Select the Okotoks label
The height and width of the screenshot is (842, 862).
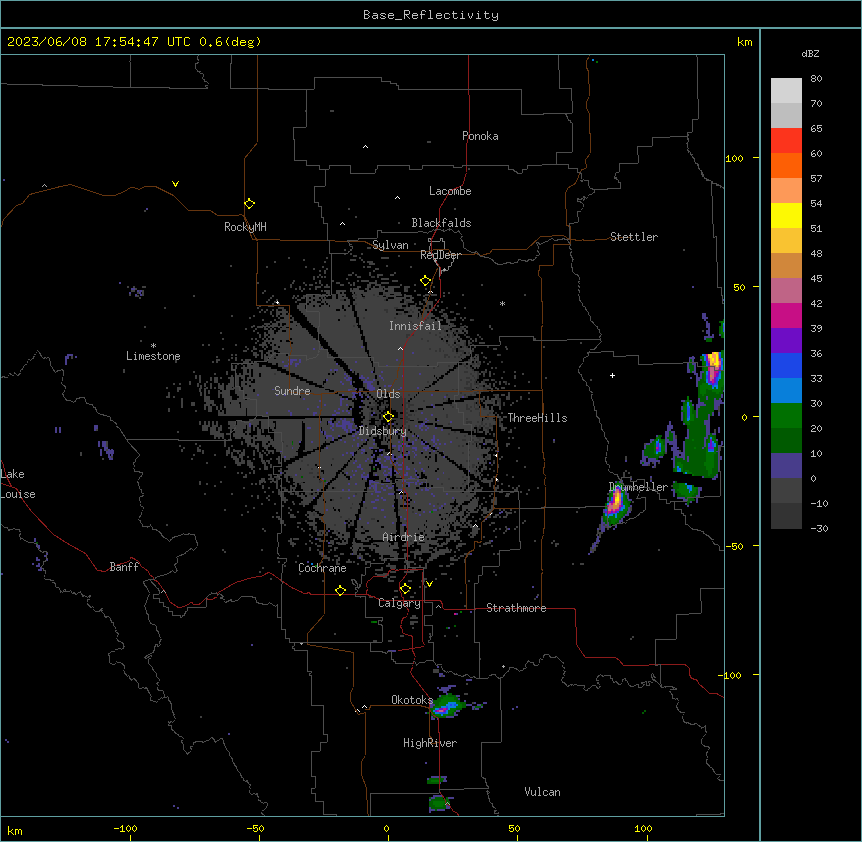[x=412, y=700]
